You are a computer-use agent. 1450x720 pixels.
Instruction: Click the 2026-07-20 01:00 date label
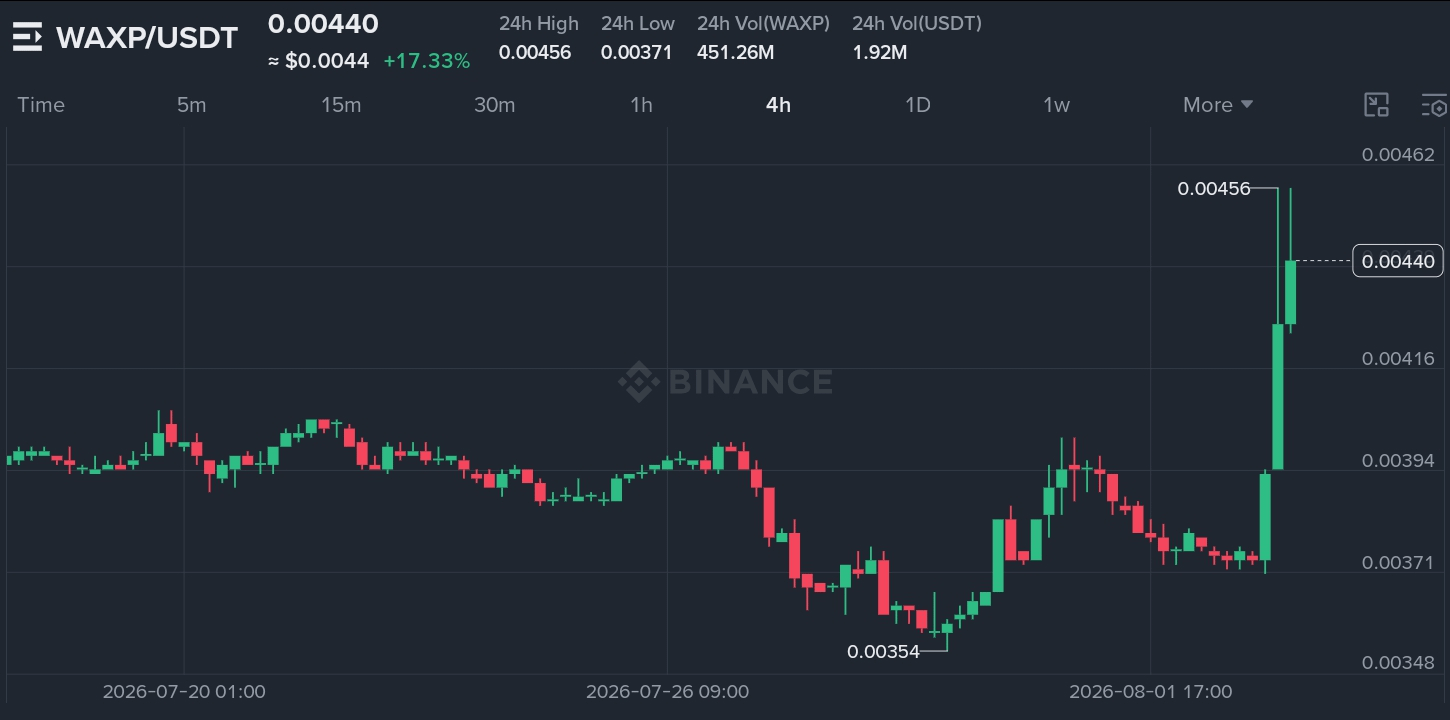(184, 691)
